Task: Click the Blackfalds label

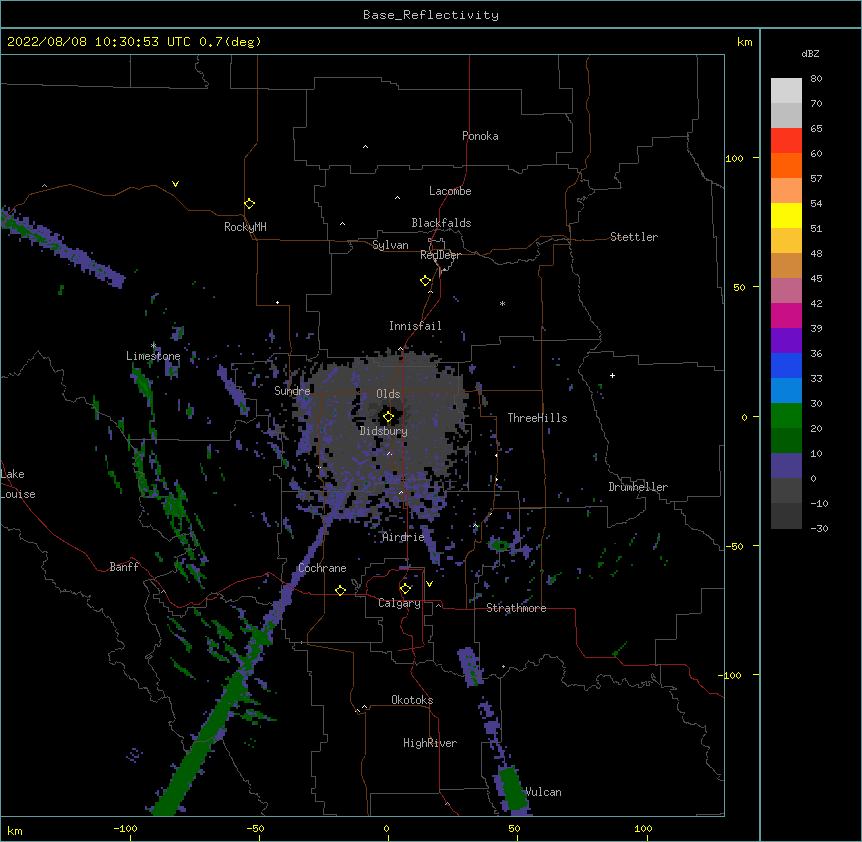Action: 441,223
